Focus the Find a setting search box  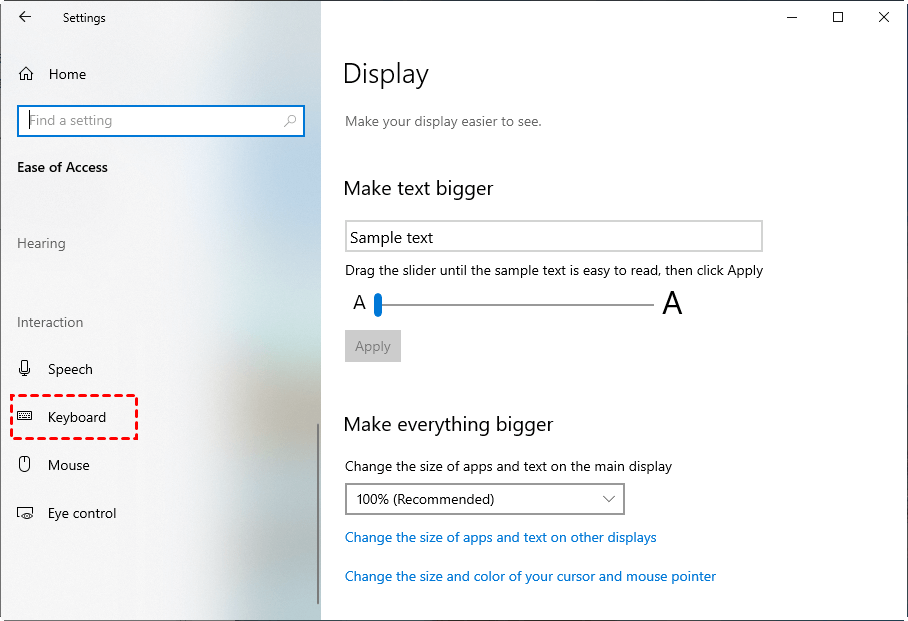pyautogui.click(x=160, y=120)
